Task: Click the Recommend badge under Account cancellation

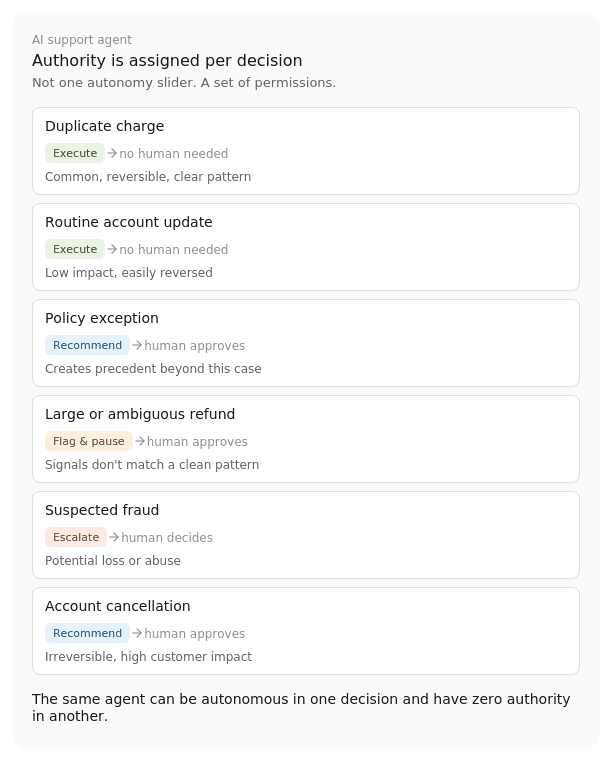Action: pos(87,633)
